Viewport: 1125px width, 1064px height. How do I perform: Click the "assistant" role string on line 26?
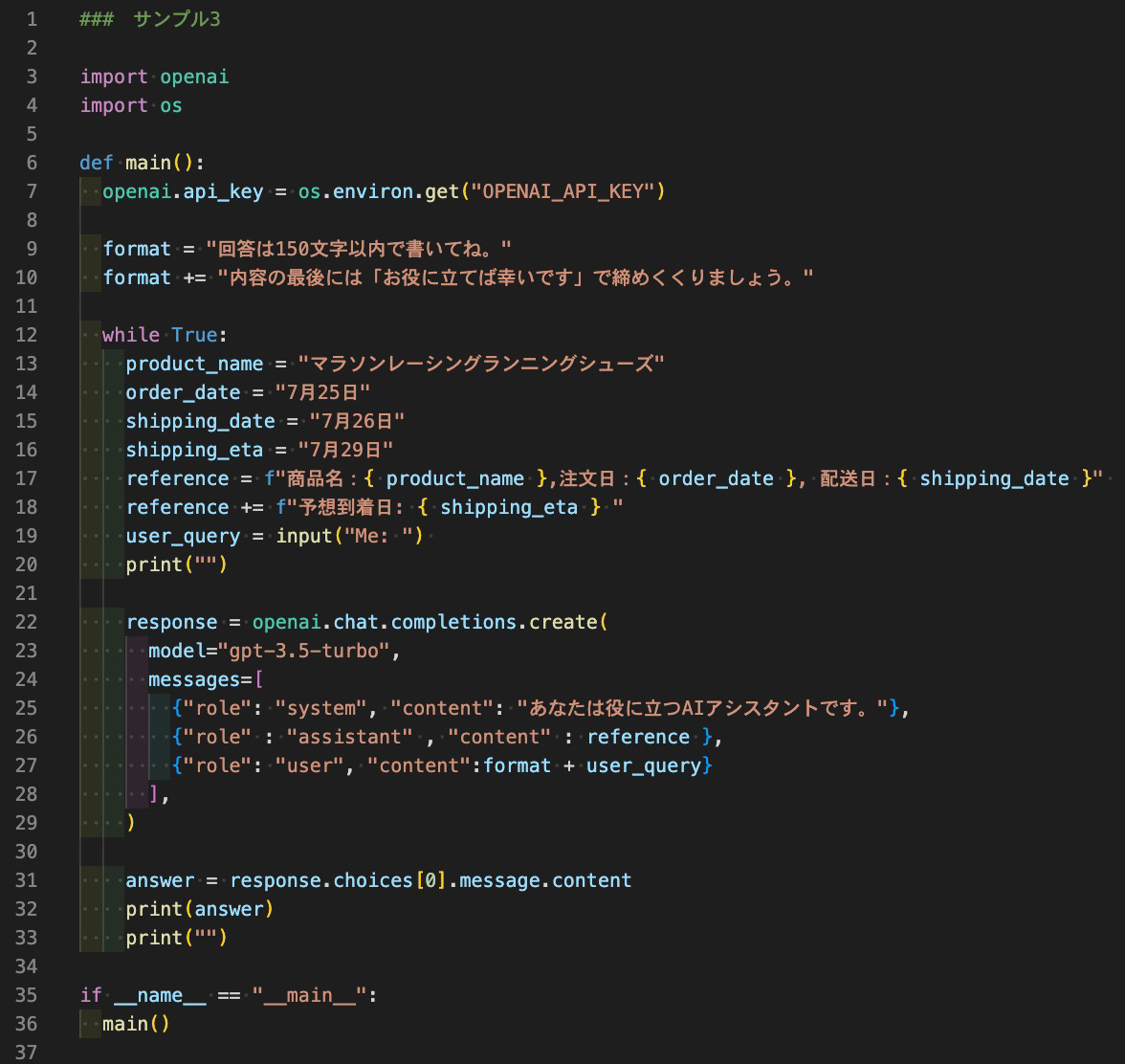tap(349, 737)
